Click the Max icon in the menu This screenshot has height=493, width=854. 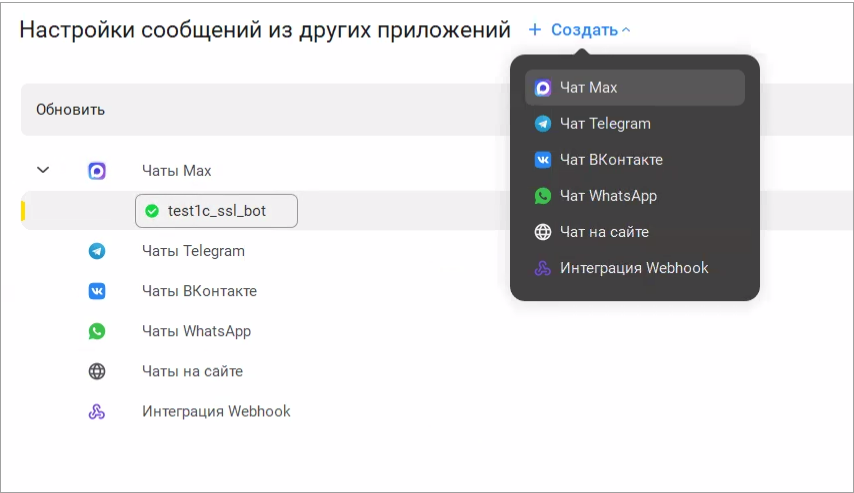(x=542, y=88)
